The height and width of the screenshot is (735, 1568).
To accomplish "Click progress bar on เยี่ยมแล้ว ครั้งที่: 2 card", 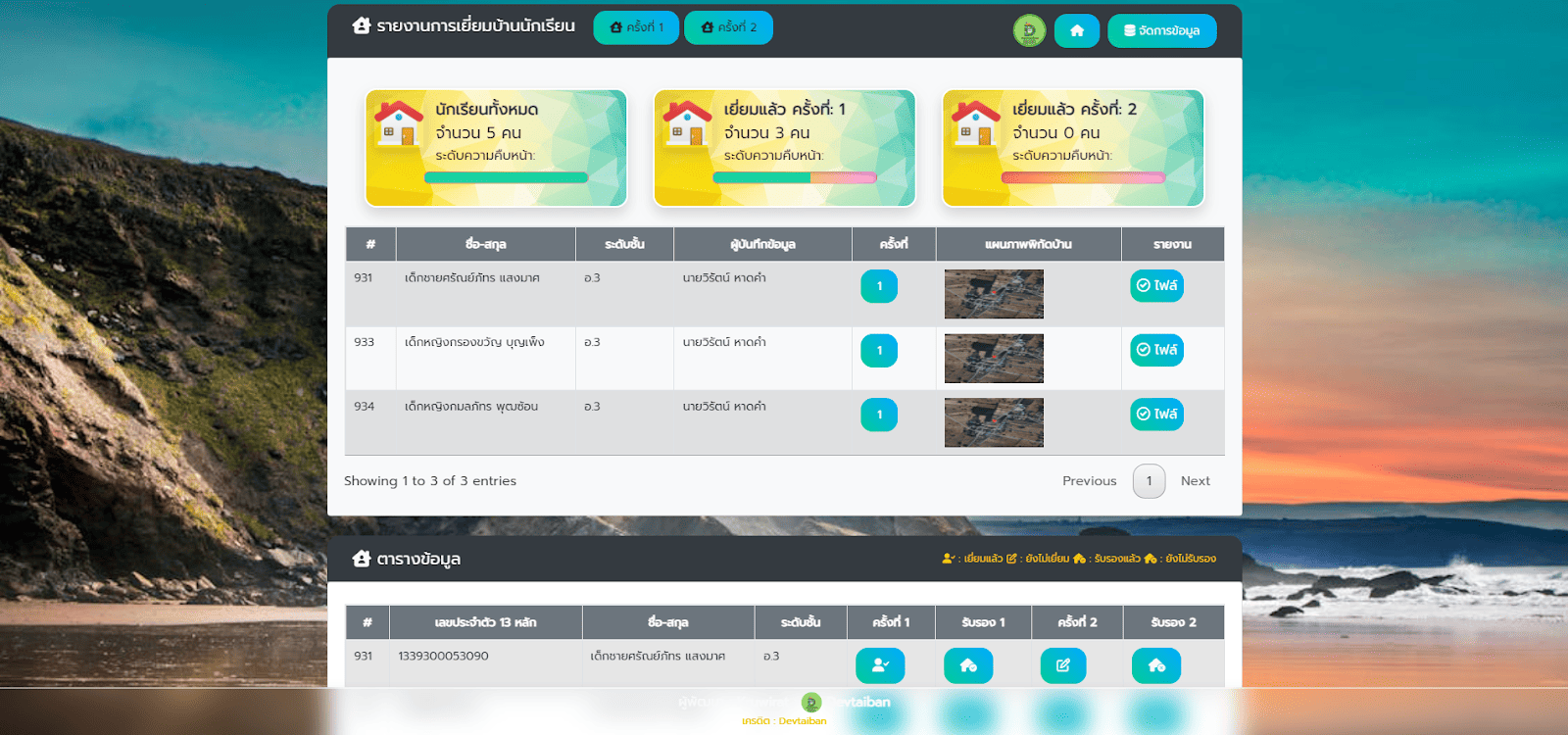I will (x=1084, y=177).
